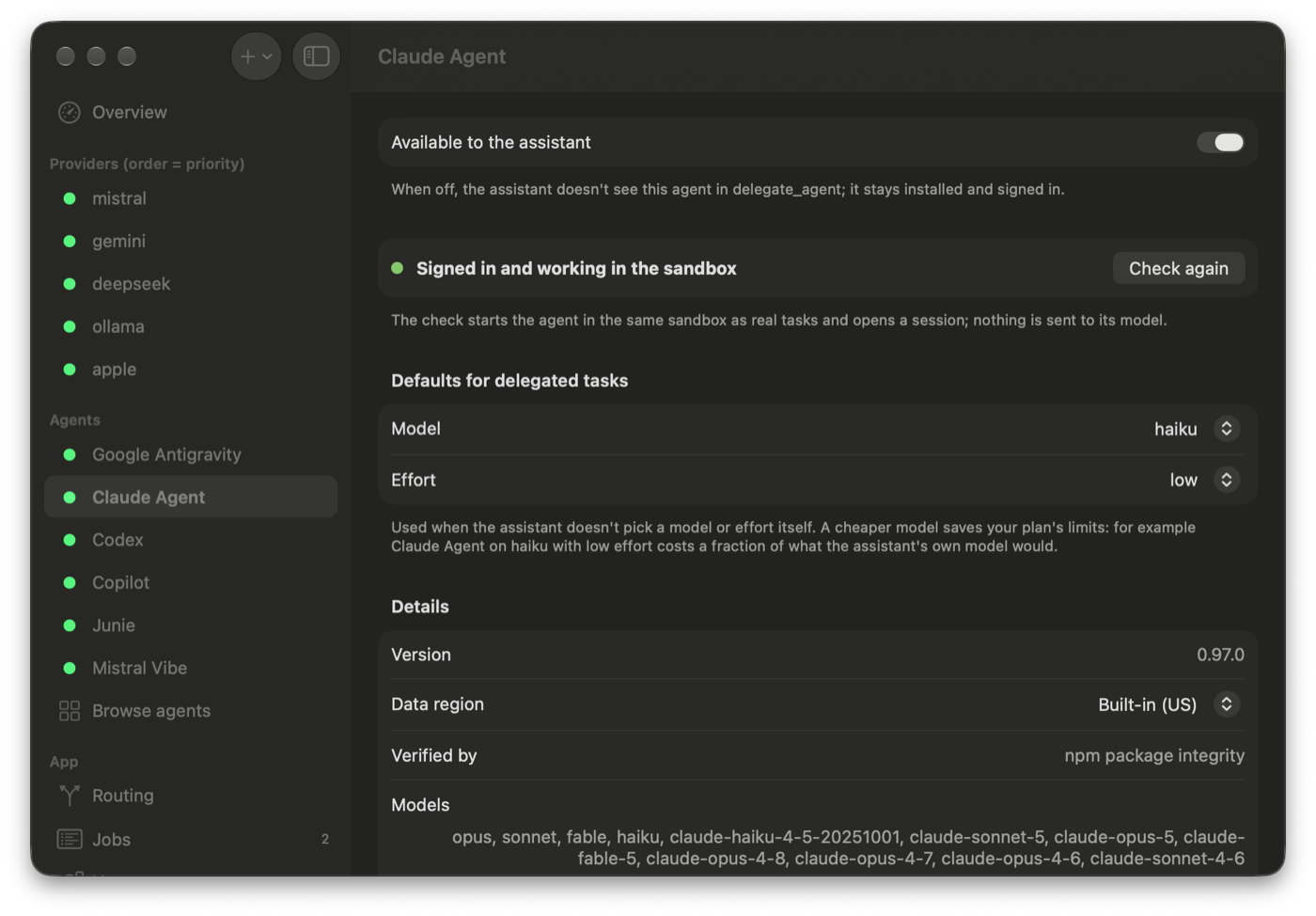The width and height of the screenshot is (1316, 916).
Task: Turn off Available to the assistant switch
Action: pyautogui.click(x=1220, y=142)
